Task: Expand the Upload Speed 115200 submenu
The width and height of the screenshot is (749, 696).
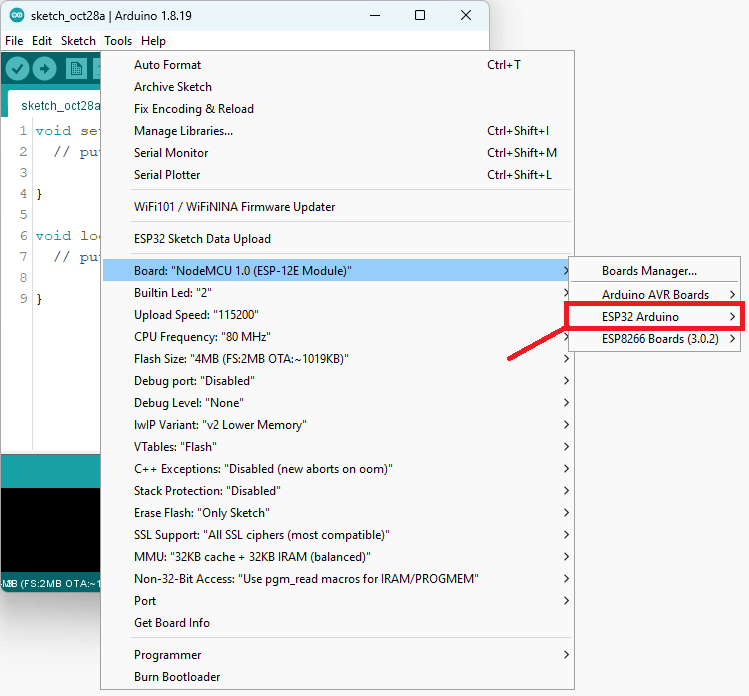Action: coord(337,314)
